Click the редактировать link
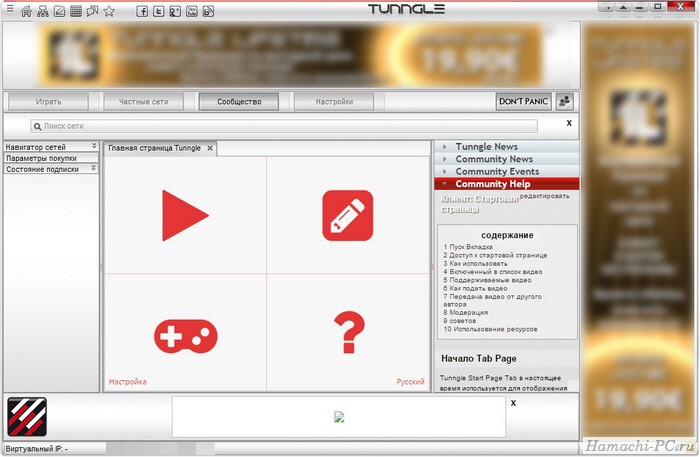The image size is (700, 457). [545, 196]
